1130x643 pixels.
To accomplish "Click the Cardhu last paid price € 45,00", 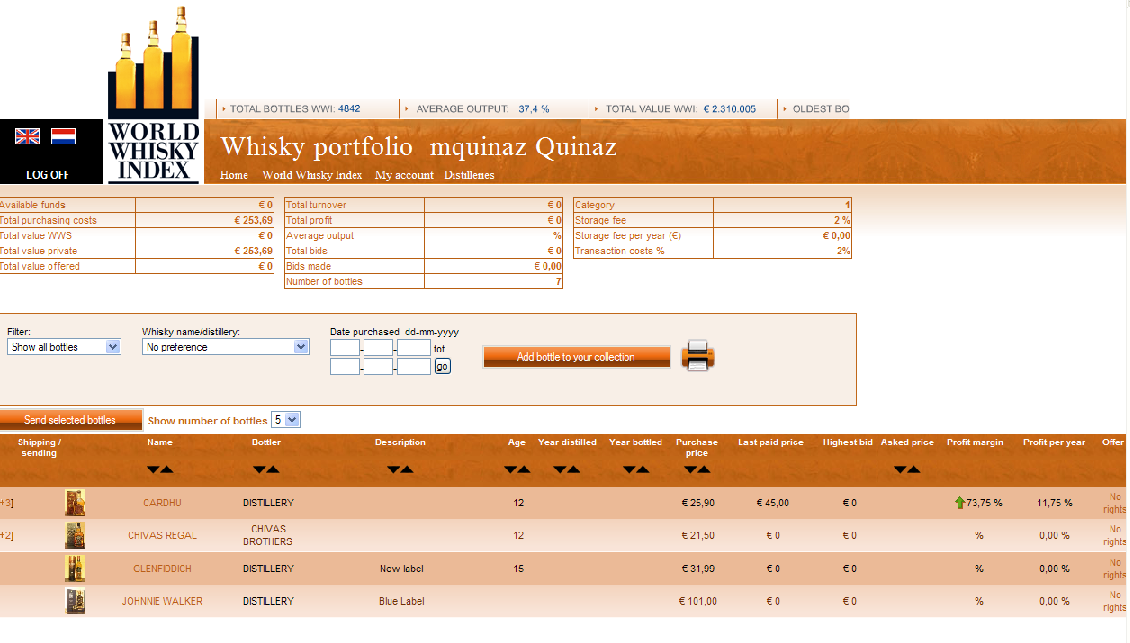I will click(773, 502).
